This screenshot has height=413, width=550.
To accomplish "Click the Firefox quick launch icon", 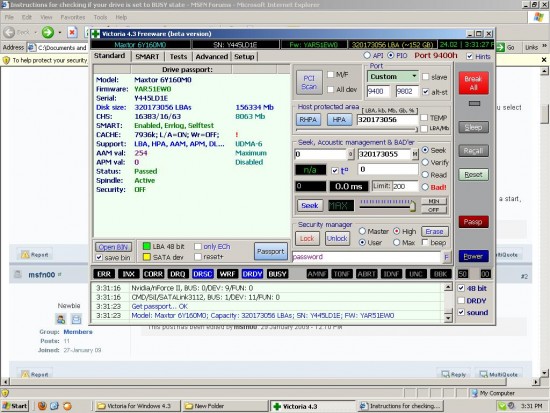I will [42, 406].
